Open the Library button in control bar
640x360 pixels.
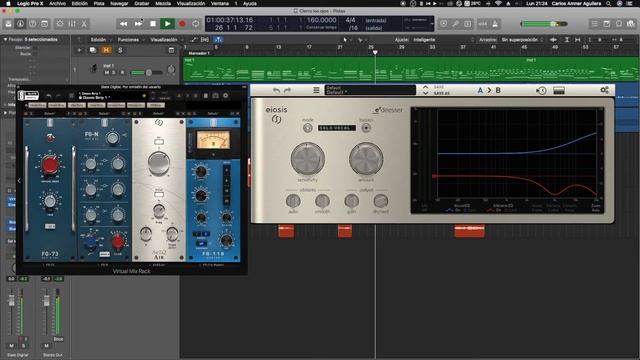point(9,24)
